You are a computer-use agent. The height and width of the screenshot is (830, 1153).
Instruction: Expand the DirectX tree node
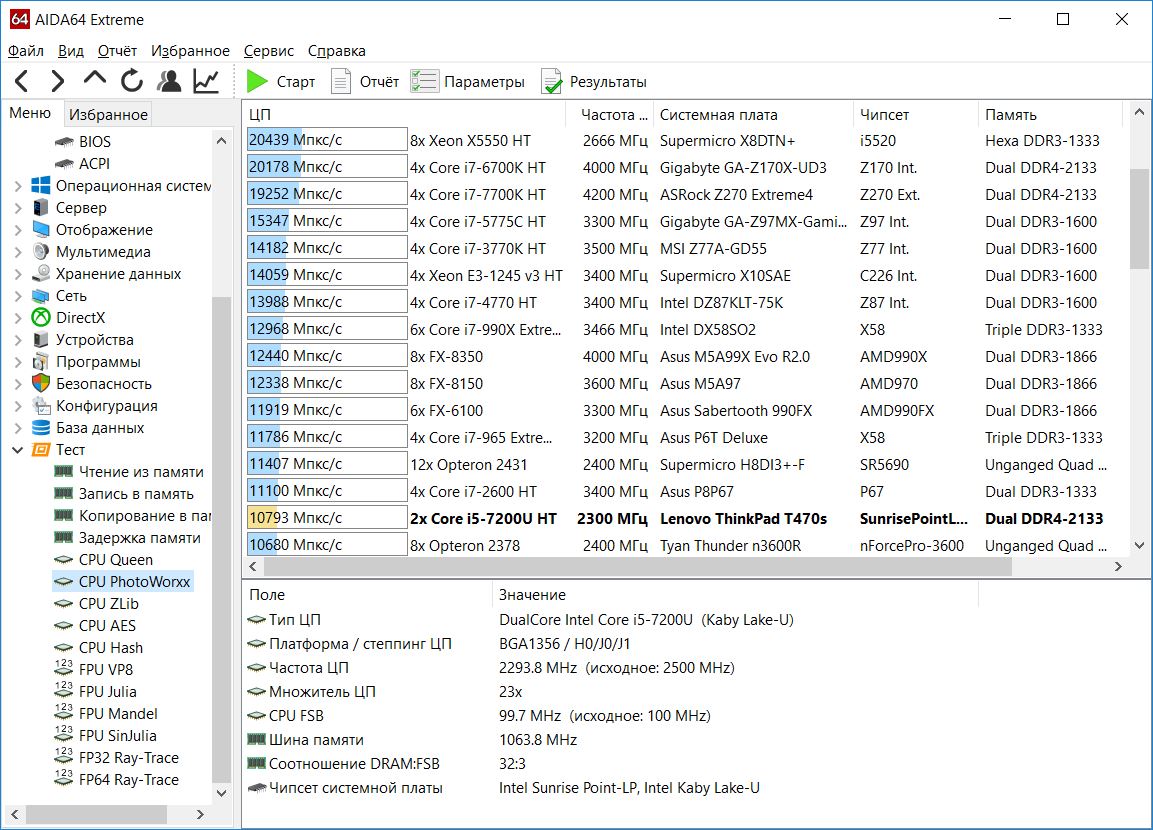coord(18,318)
